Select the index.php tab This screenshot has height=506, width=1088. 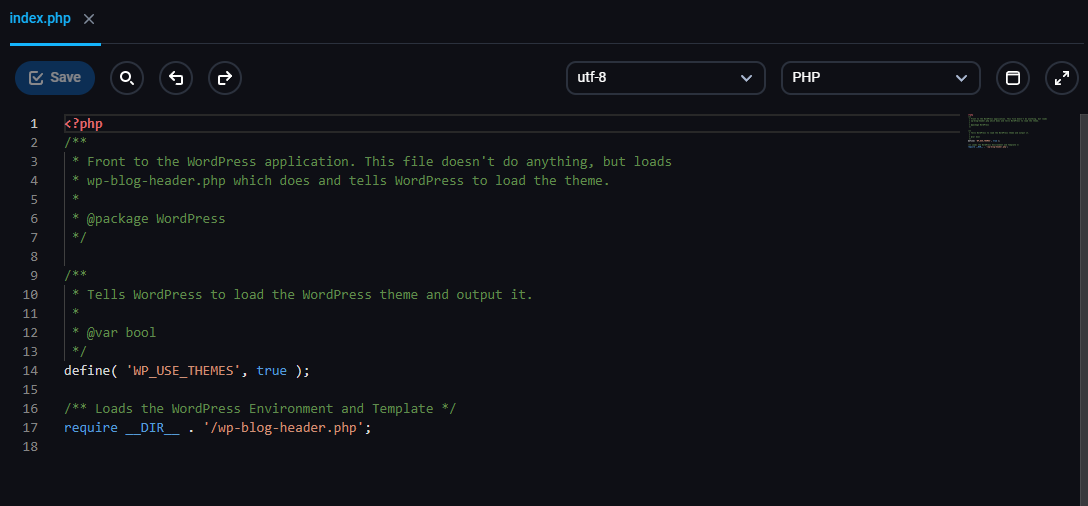(40, 19)
